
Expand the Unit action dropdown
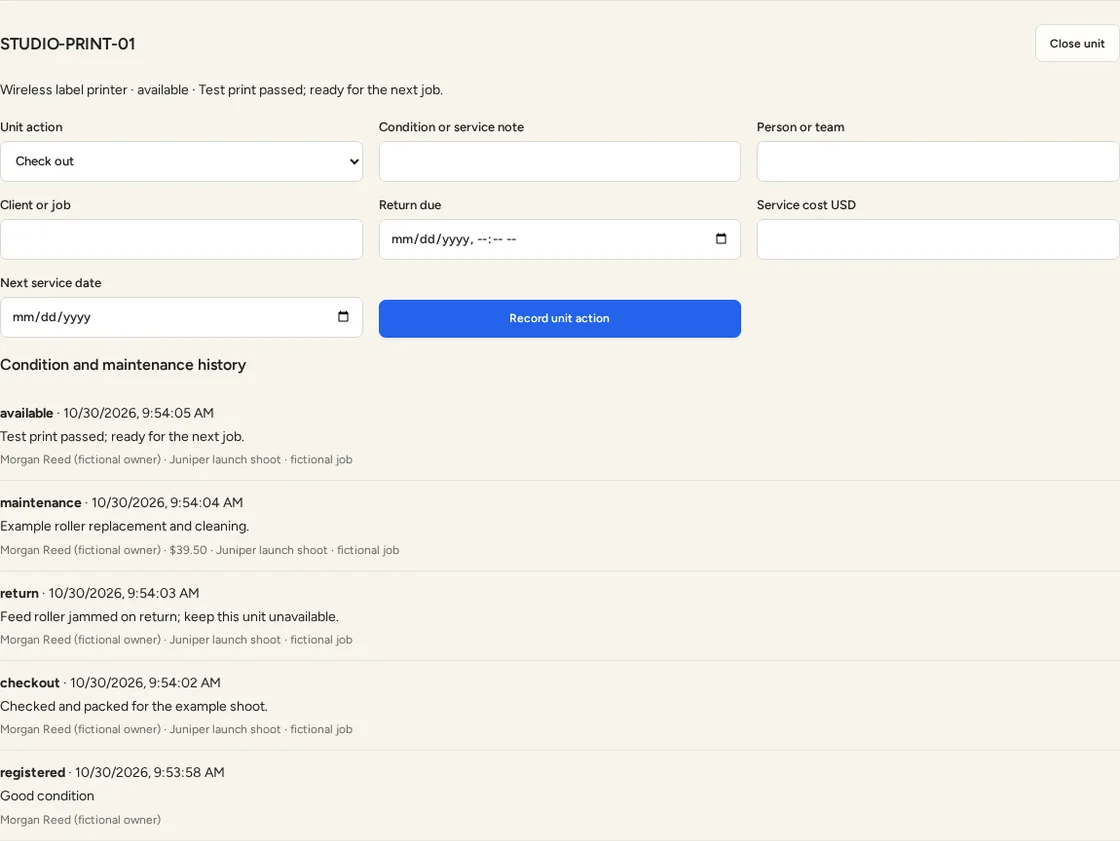(x=181, y=161)
